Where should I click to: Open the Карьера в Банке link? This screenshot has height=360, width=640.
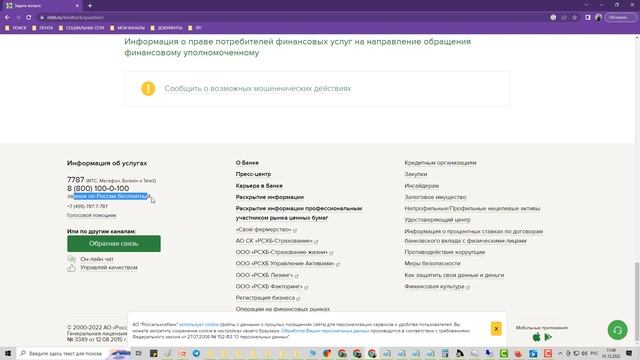coord(259,186)
